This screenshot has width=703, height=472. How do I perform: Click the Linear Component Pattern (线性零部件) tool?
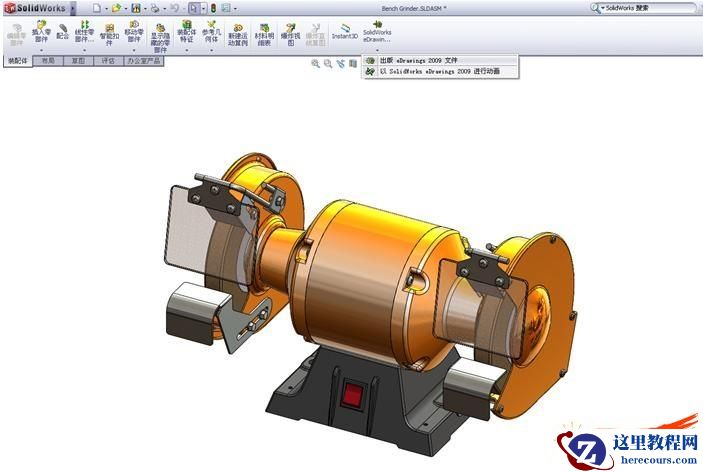tap(84, 32)
